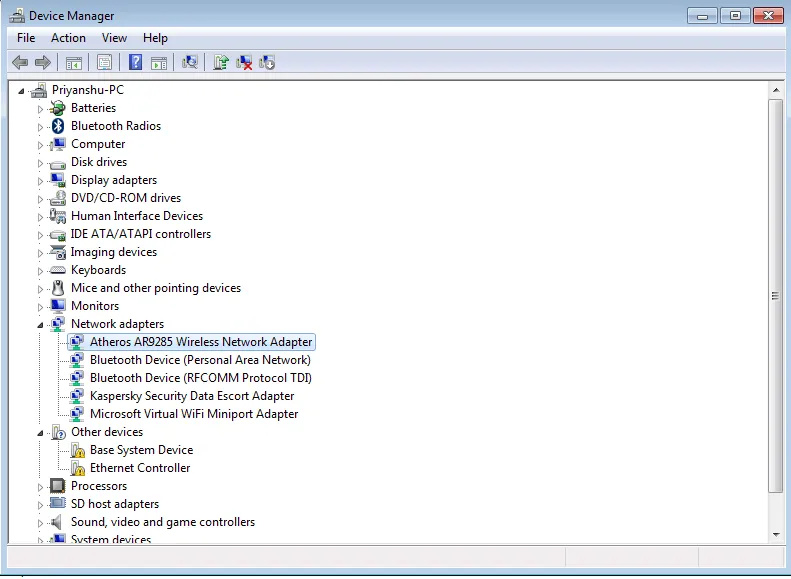Open the View menu
Viewport: 791px width, 579px height.
(114, 38)
